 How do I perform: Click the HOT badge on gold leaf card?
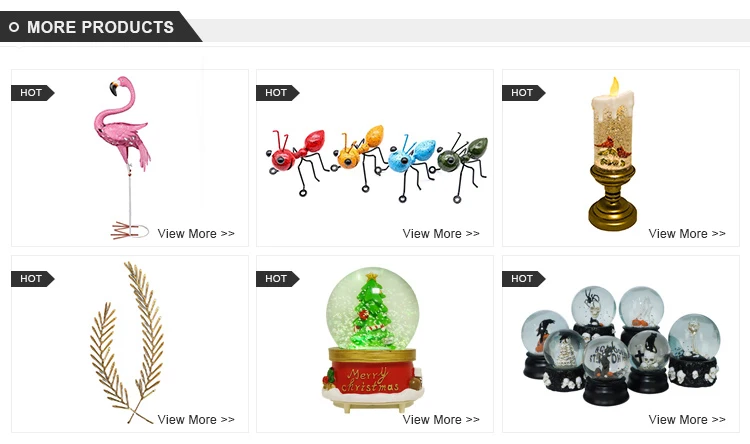33,279
